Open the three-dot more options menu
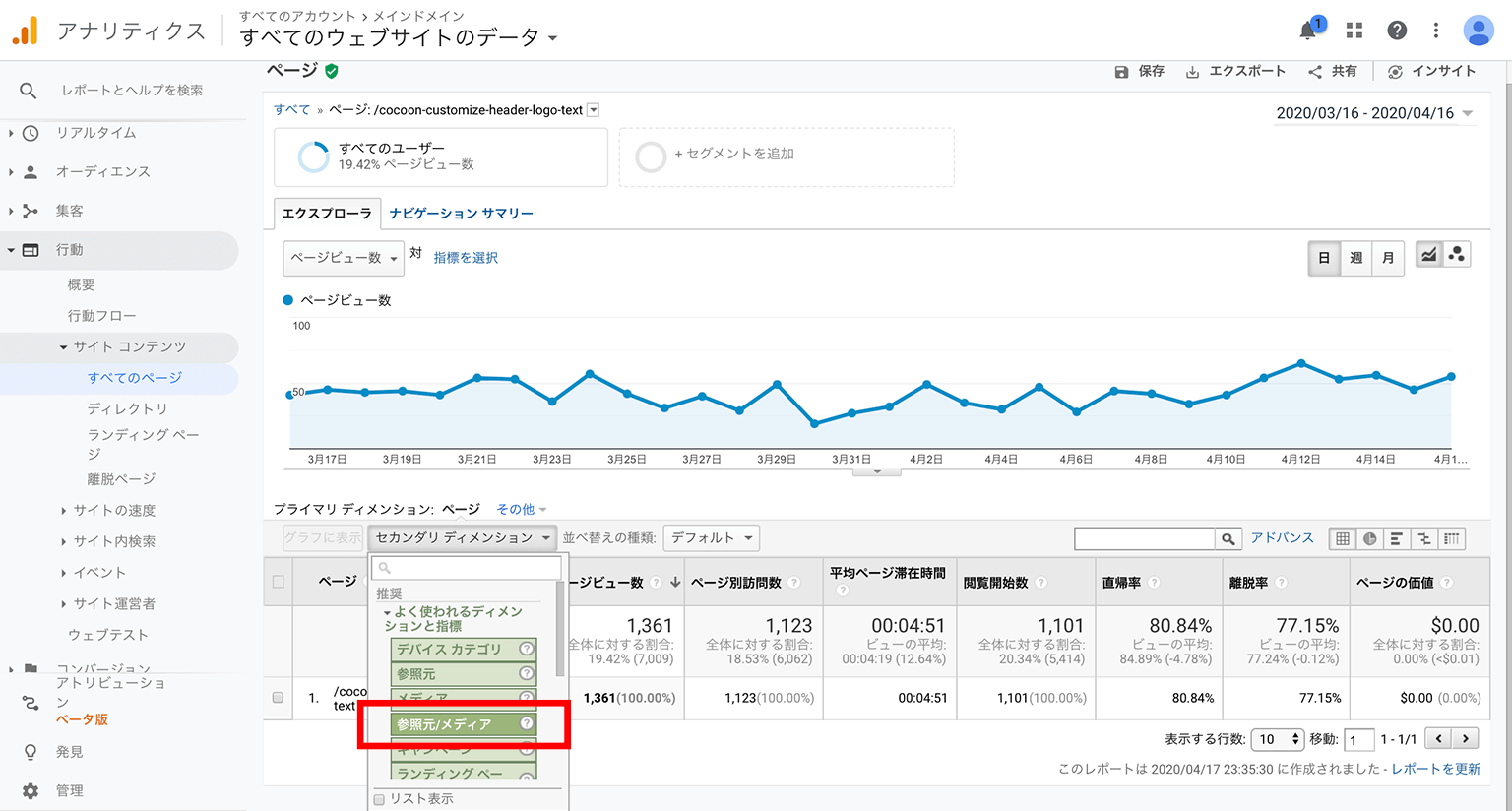Screen dimensions: 1512x811 [1436, 31]
